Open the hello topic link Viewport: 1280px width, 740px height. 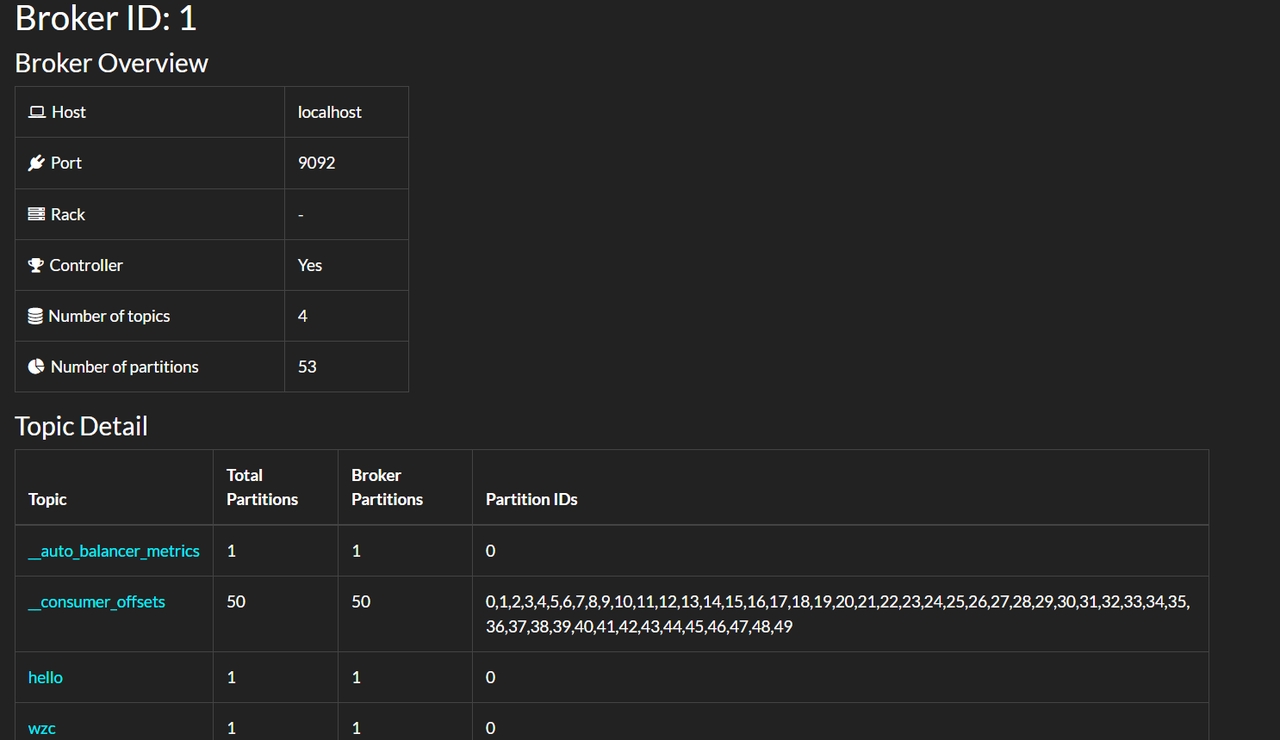tap(45, 678)
